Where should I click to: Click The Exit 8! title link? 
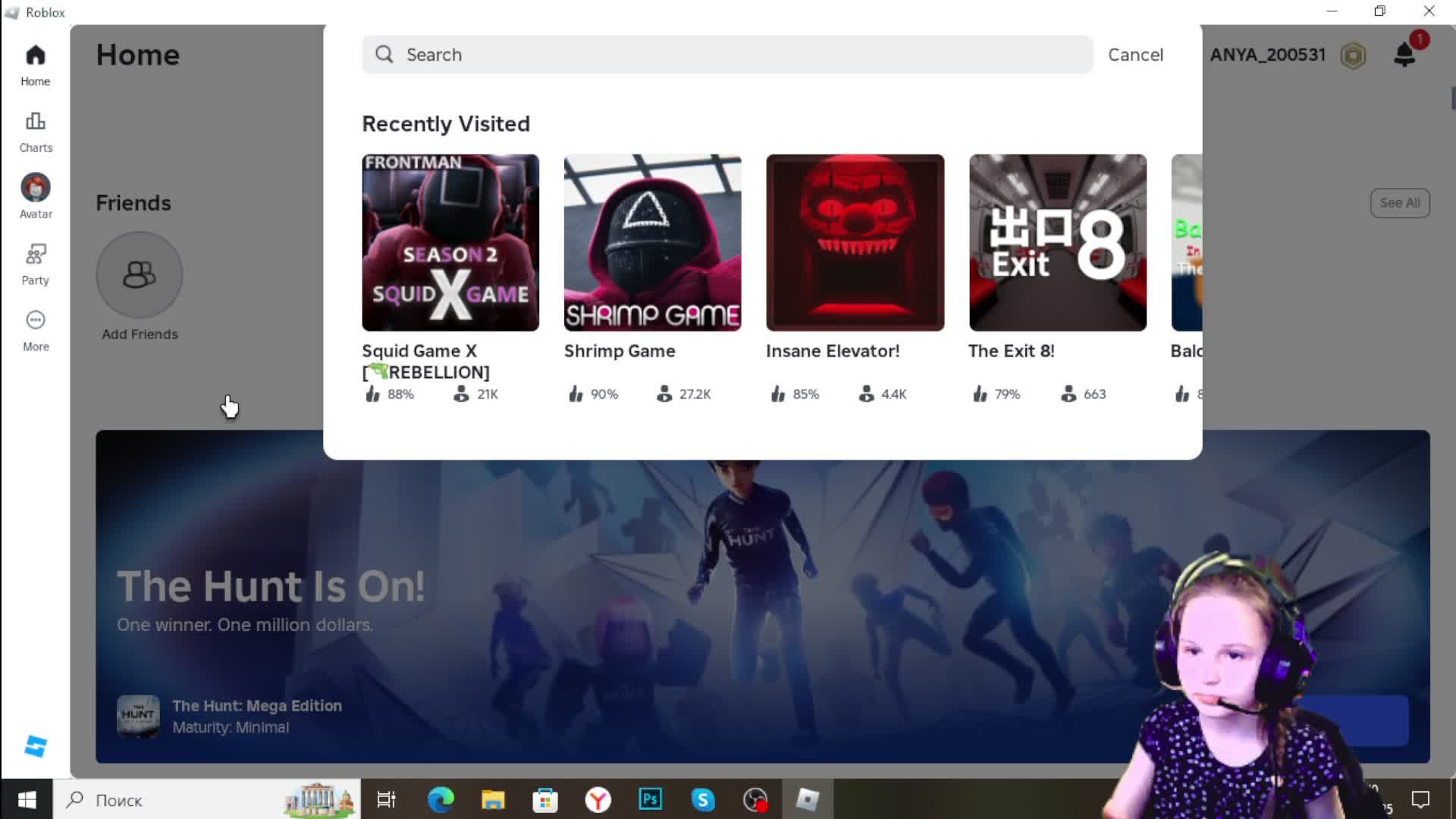[1011, 351]
